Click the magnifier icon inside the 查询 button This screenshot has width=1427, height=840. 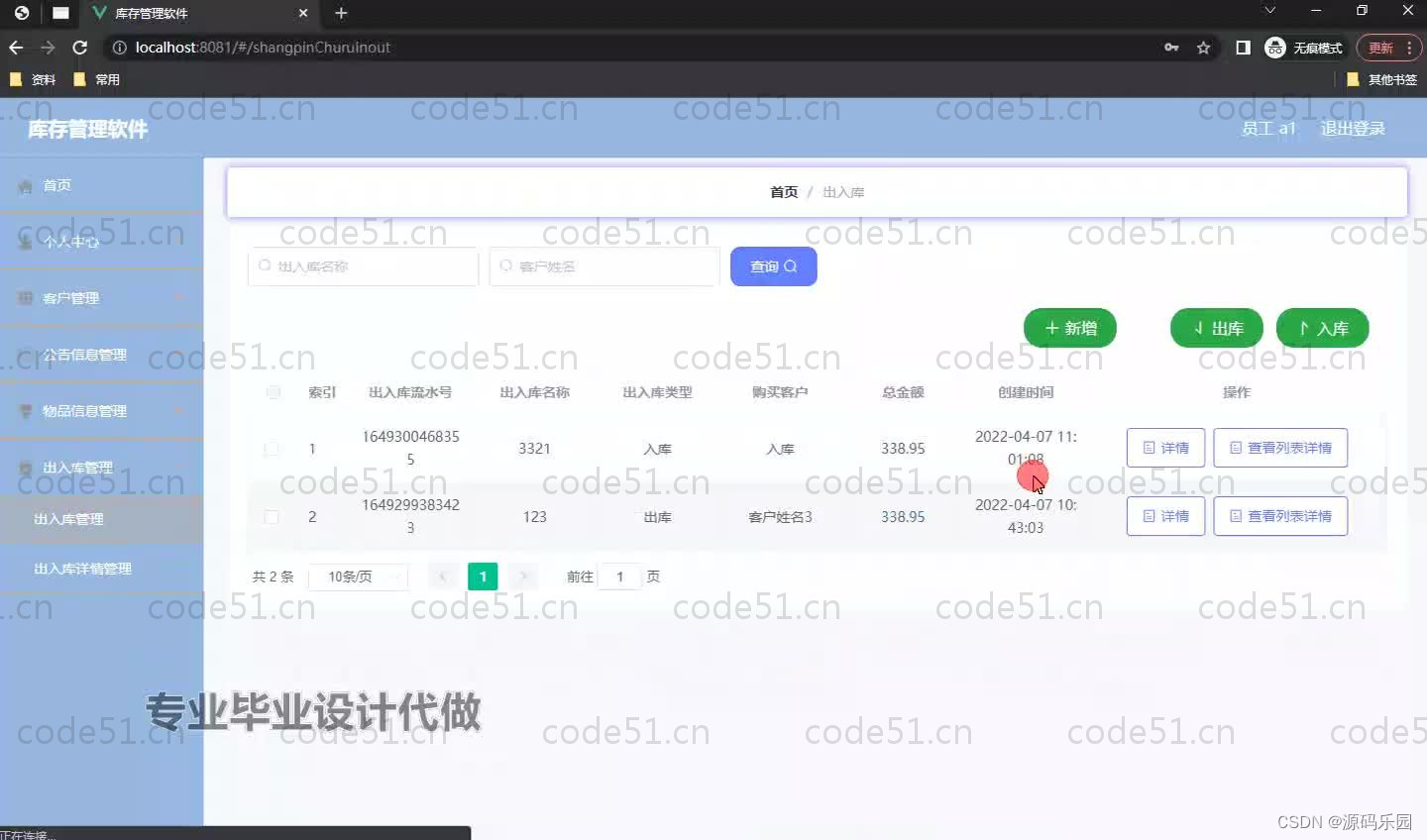point(789,265)
